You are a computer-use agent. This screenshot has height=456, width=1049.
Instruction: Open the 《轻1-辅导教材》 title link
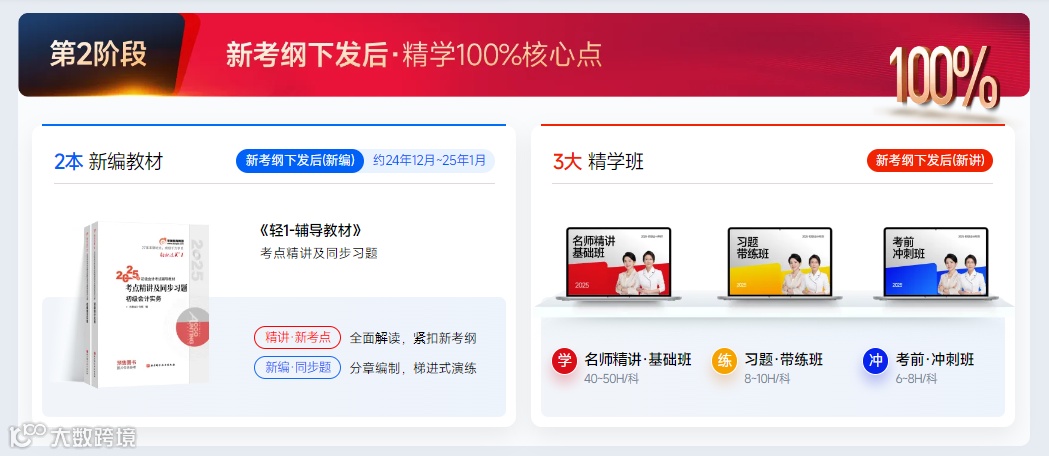tap(310, 231)
